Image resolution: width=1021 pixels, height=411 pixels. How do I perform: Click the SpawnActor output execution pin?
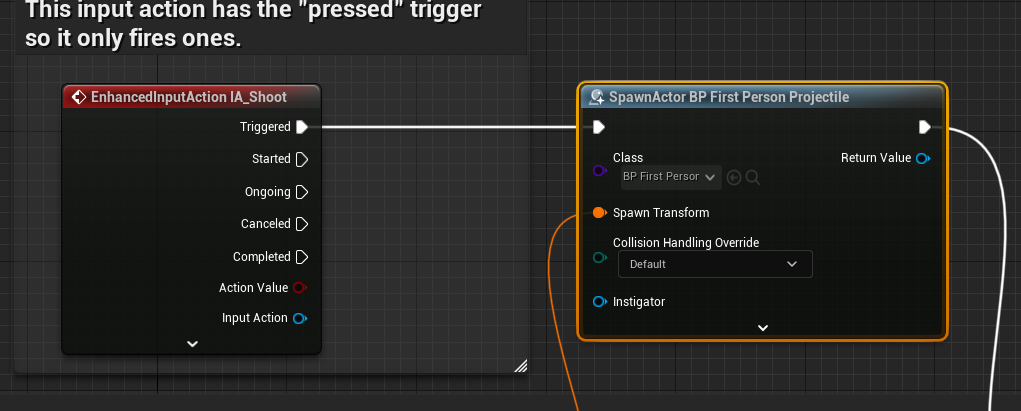[925, 127]
